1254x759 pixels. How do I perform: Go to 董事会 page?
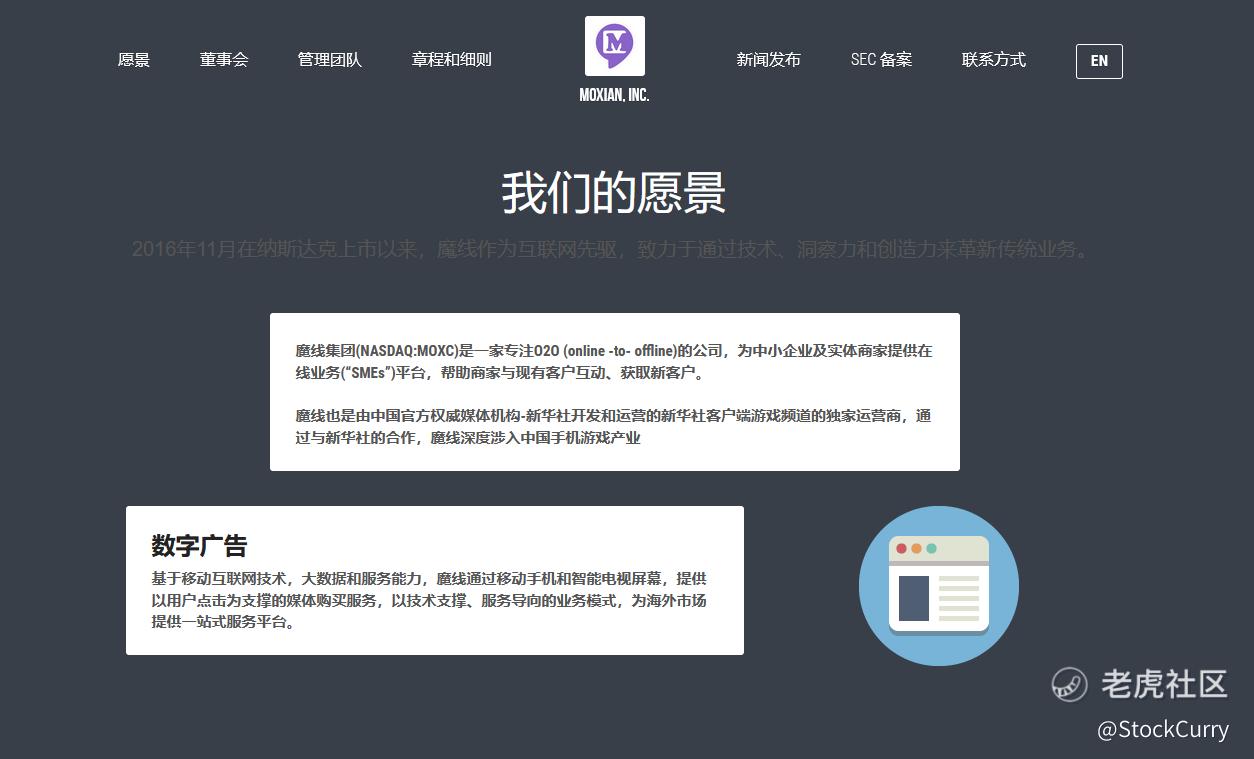click(224, 60)
